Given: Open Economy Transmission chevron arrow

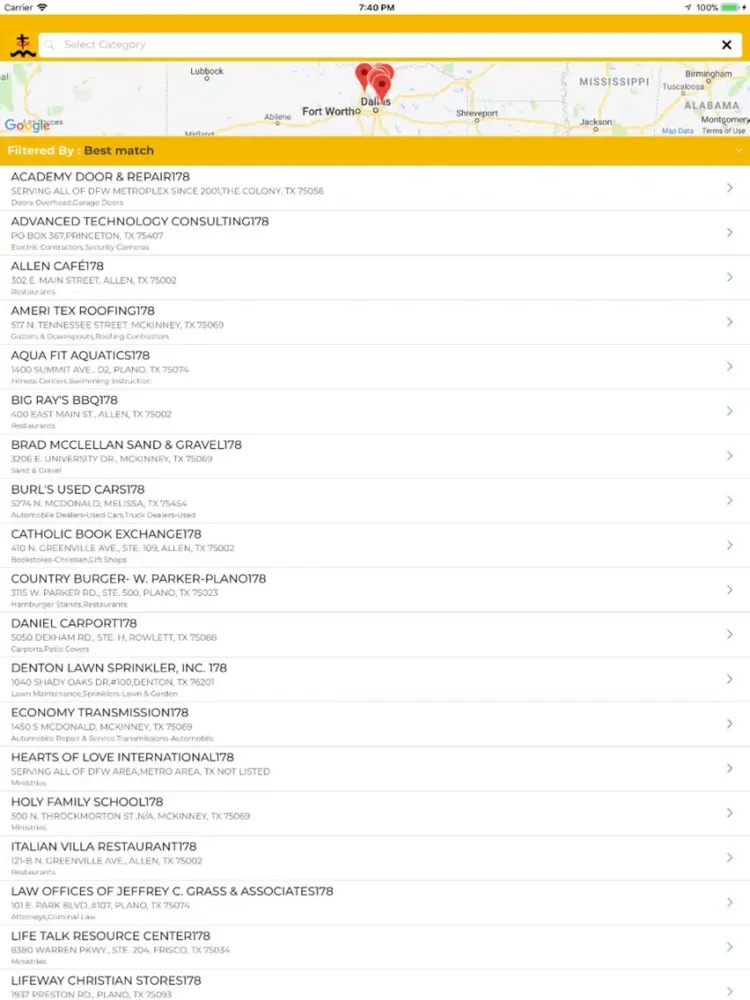Looking at the screenshot, I should click(730, 723).
